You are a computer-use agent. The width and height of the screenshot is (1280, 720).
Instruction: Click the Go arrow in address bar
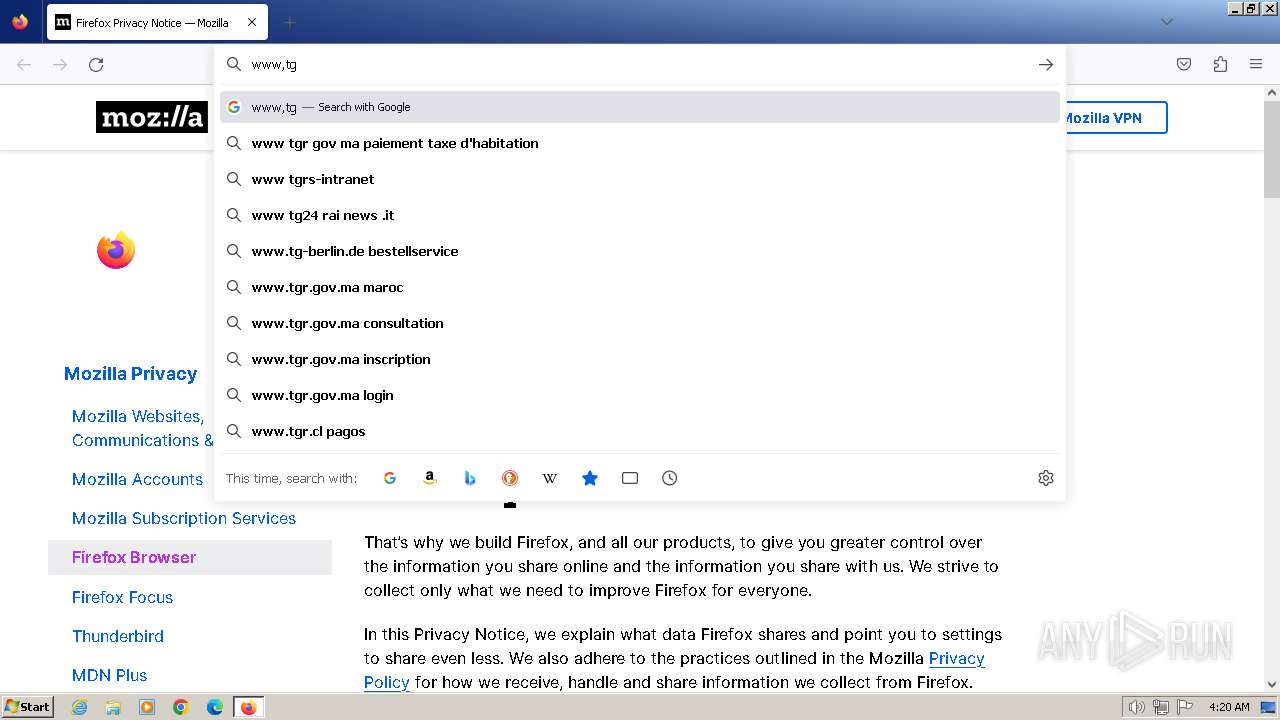coord(1045,64)
